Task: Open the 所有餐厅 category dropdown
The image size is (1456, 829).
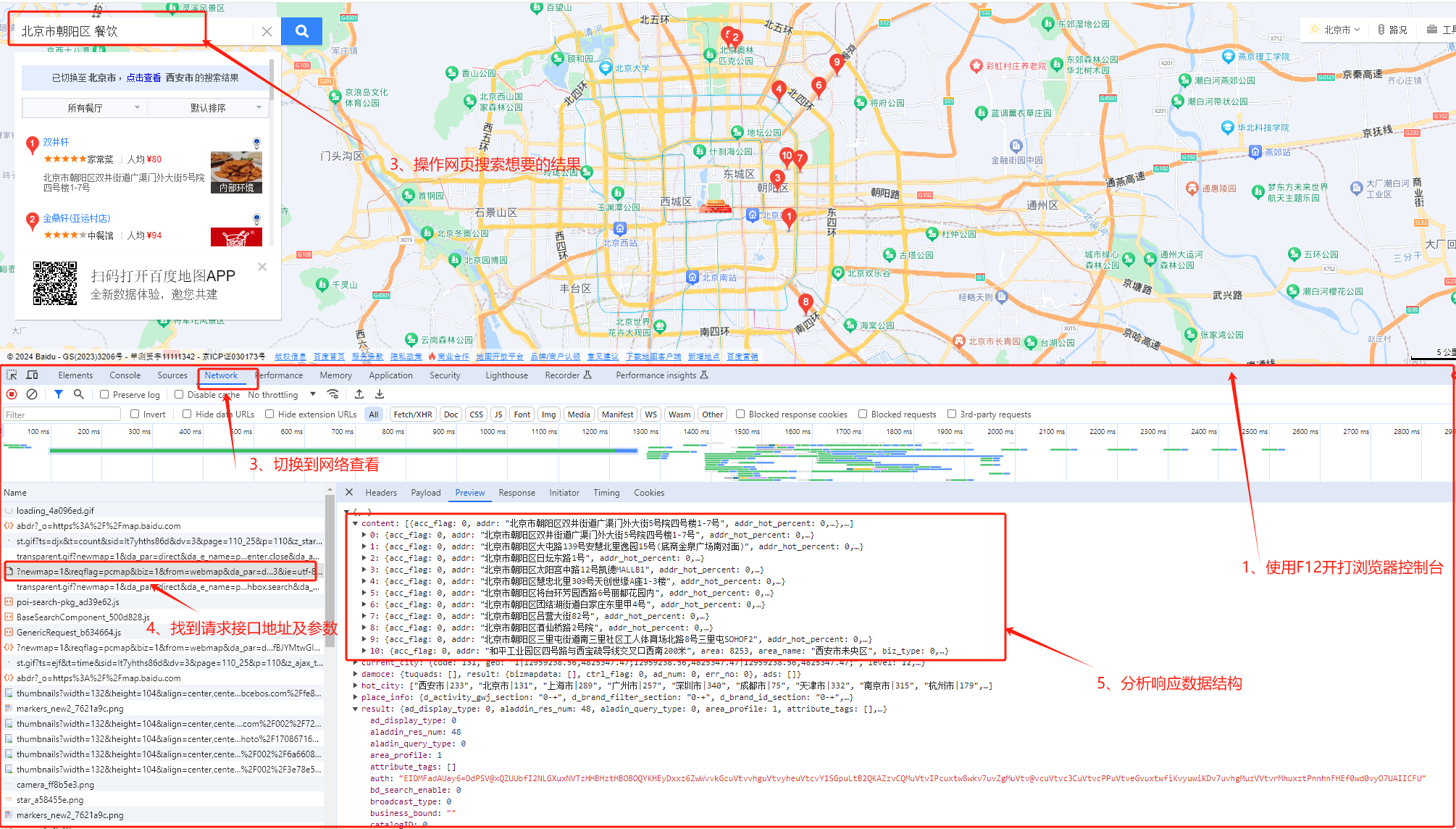Action: click(x=85, y=108)
